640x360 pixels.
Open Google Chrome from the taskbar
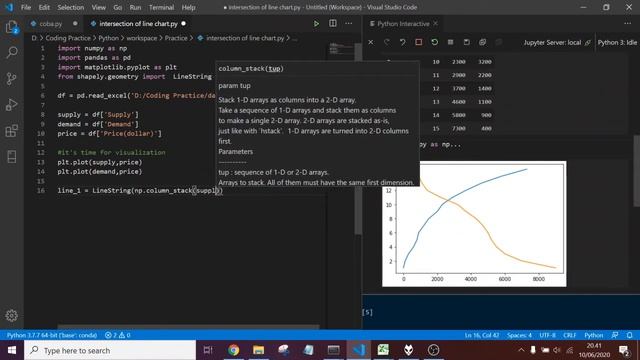(x=233, y=350)
